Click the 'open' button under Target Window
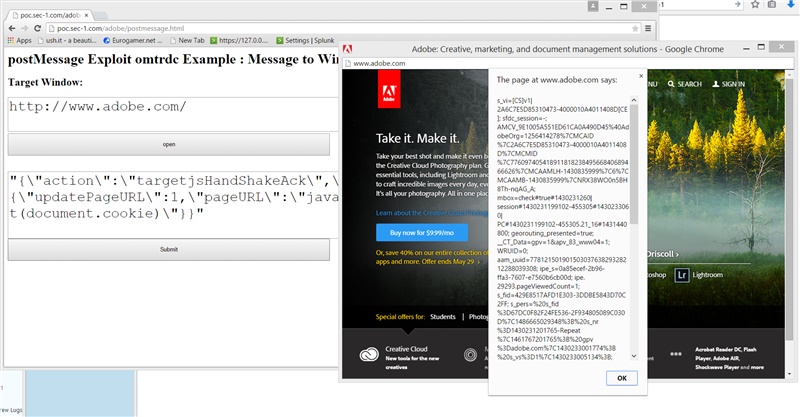This screenshot has height=417, width=800. tap(168, 145)
